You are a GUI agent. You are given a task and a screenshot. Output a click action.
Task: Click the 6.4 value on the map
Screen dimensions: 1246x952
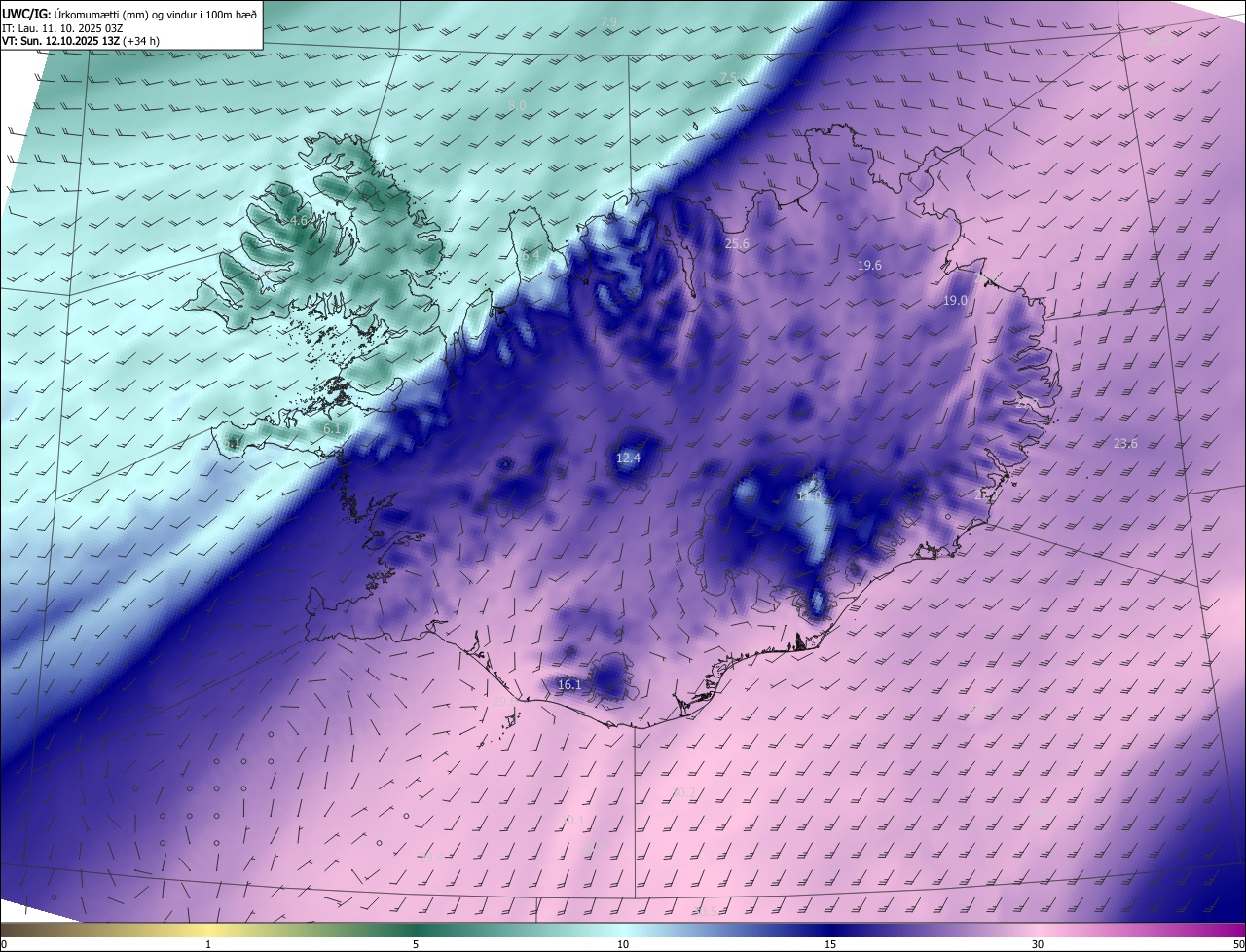[x=530, y=255]
